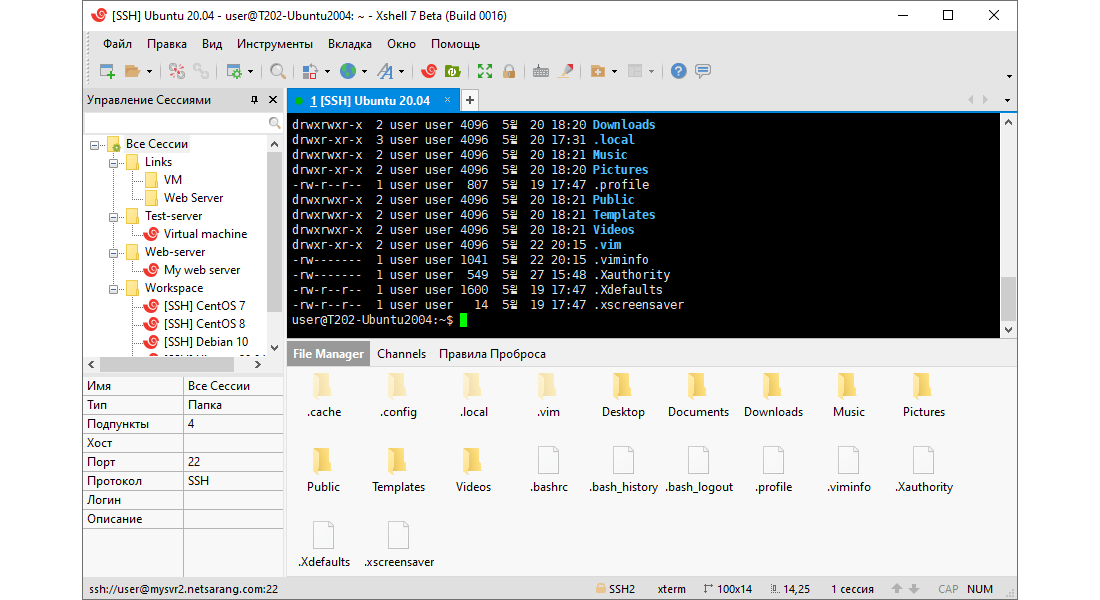Open the Инструменты menu
This screenshot has width=1100, height=600.
(x=275, y=44)
